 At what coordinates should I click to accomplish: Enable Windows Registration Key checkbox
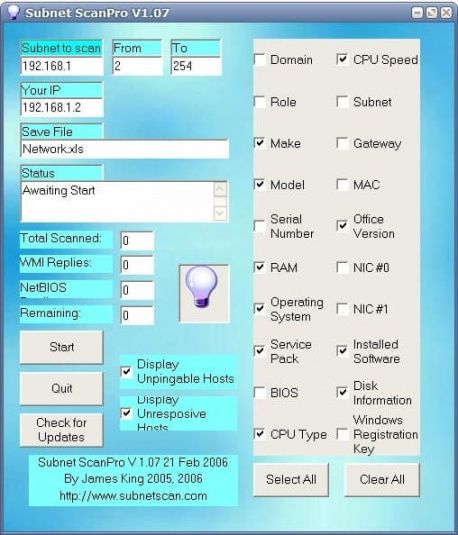342,434
